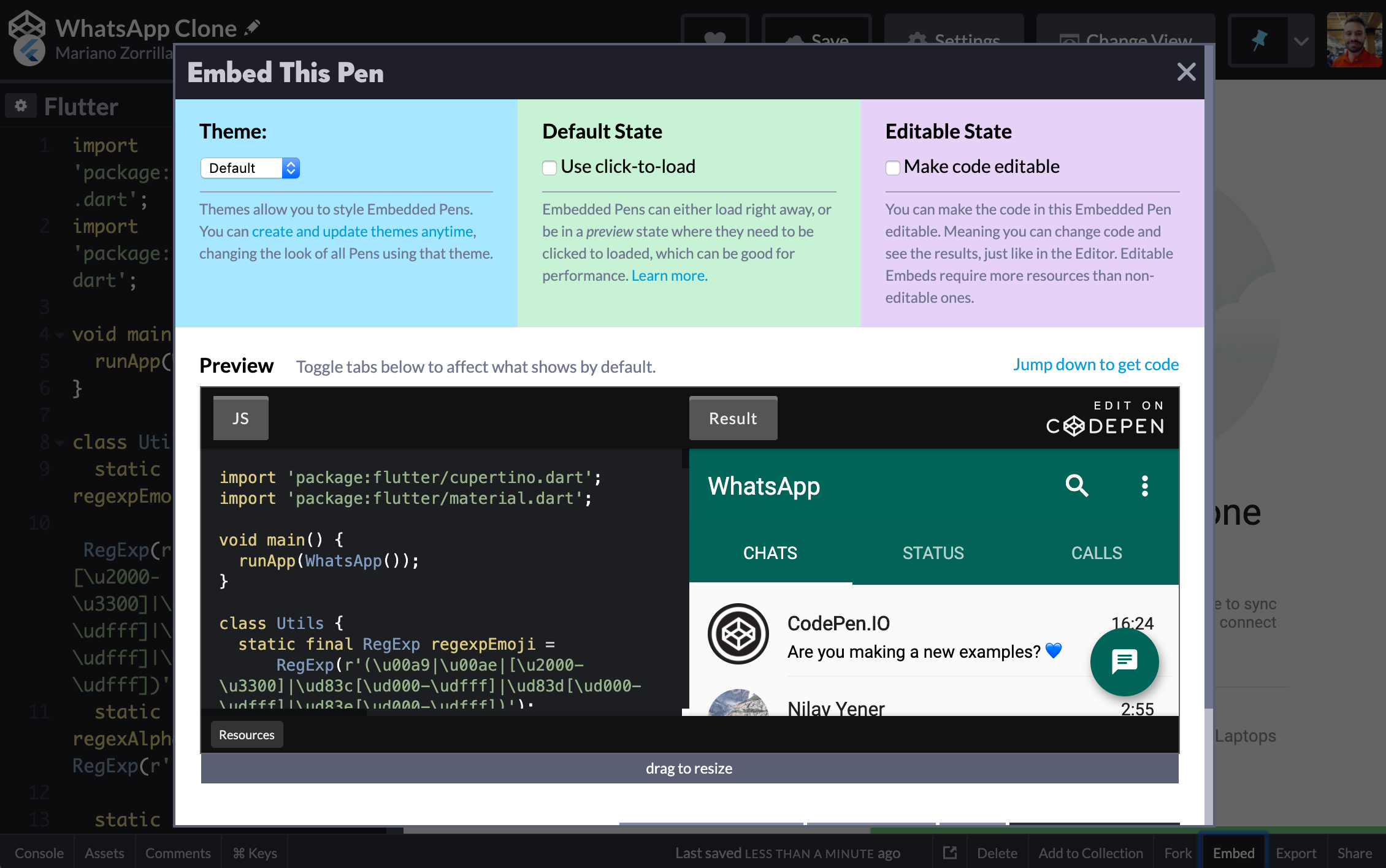Click the search magnifier in WhatsApp preview

[1076, 485]
